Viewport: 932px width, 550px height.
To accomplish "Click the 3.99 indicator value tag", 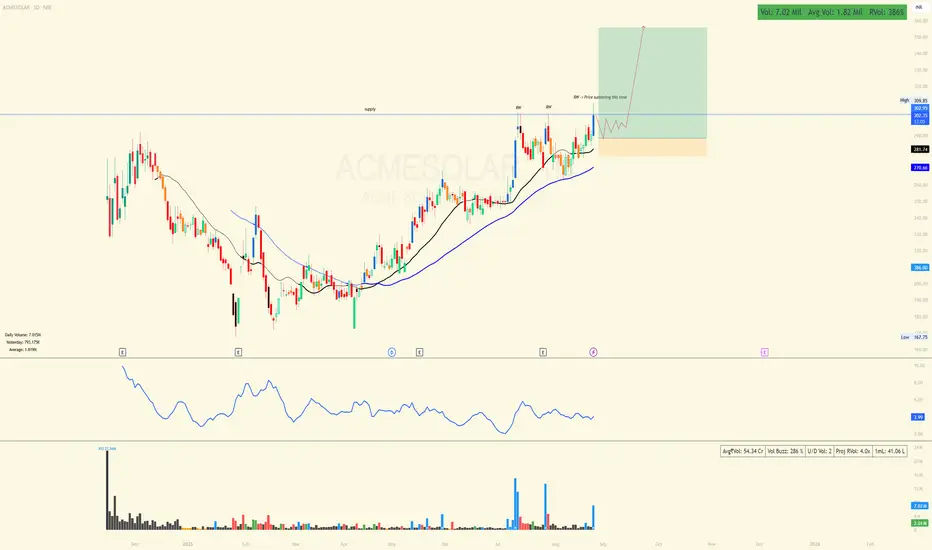I will (x=918, y=417).
